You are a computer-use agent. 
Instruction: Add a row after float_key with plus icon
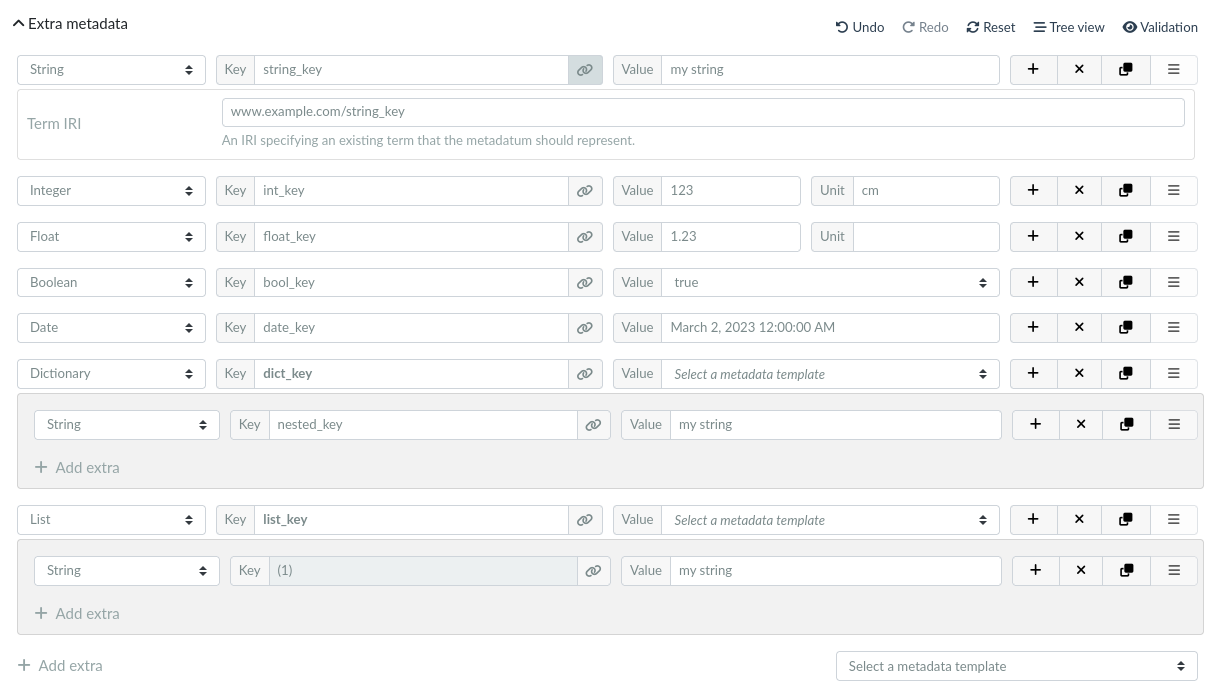point(1033,236)
